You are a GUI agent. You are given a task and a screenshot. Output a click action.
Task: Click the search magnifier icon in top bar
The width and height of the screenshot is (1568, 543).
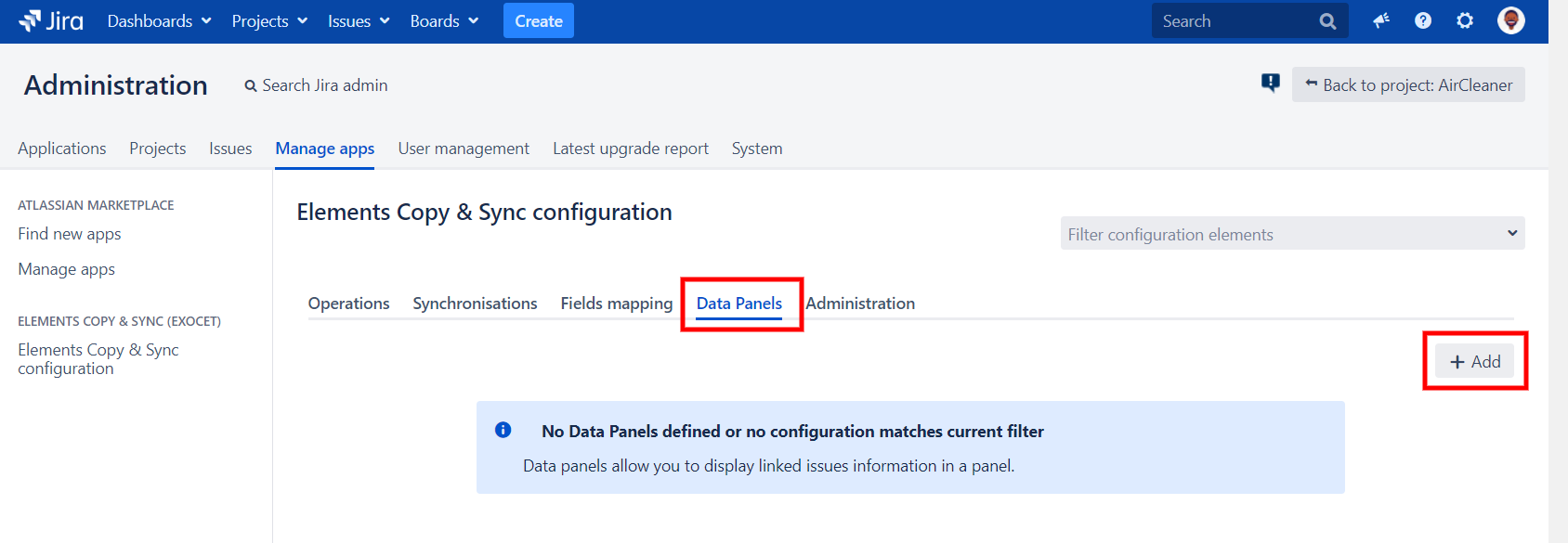click(1327, 21)
